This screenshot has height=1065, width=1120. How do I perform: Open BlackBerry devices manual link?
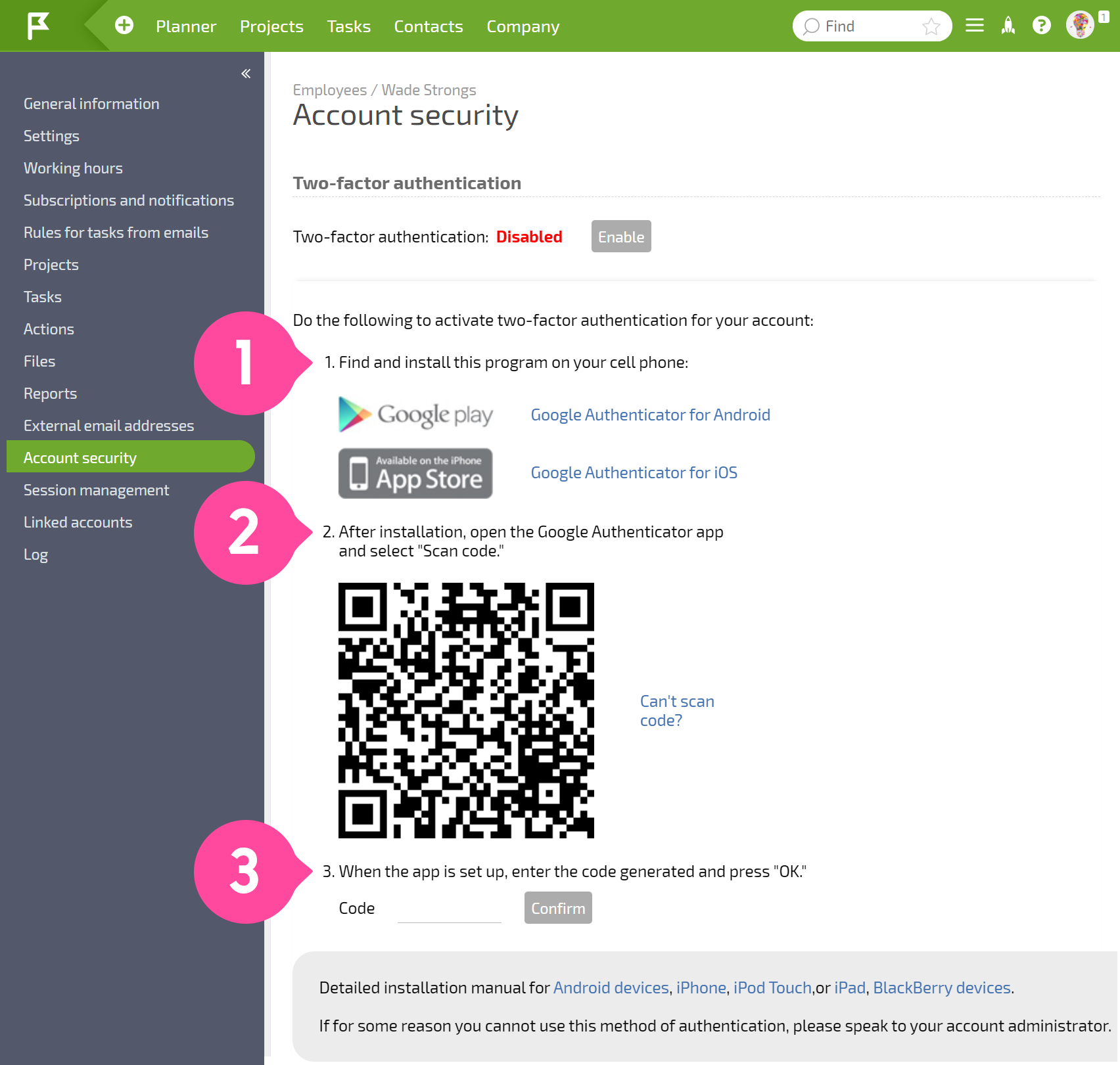click(x=942, y=988)
